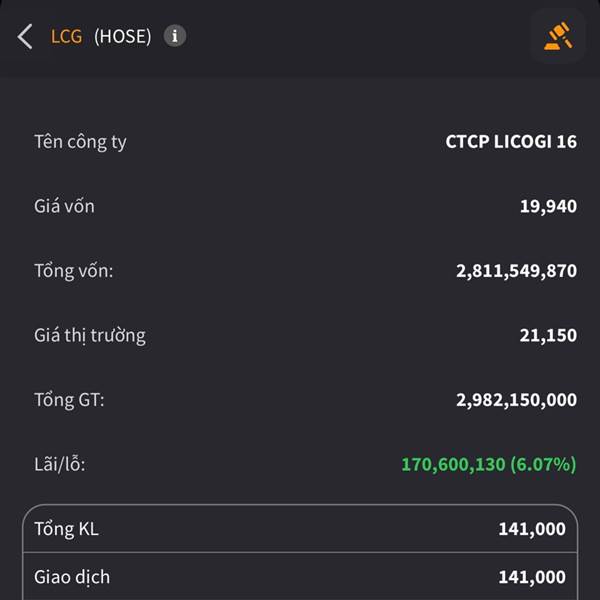Tap the Tên công ty label
This screenshot has height=600, width=600.
[x=80, y=142]
